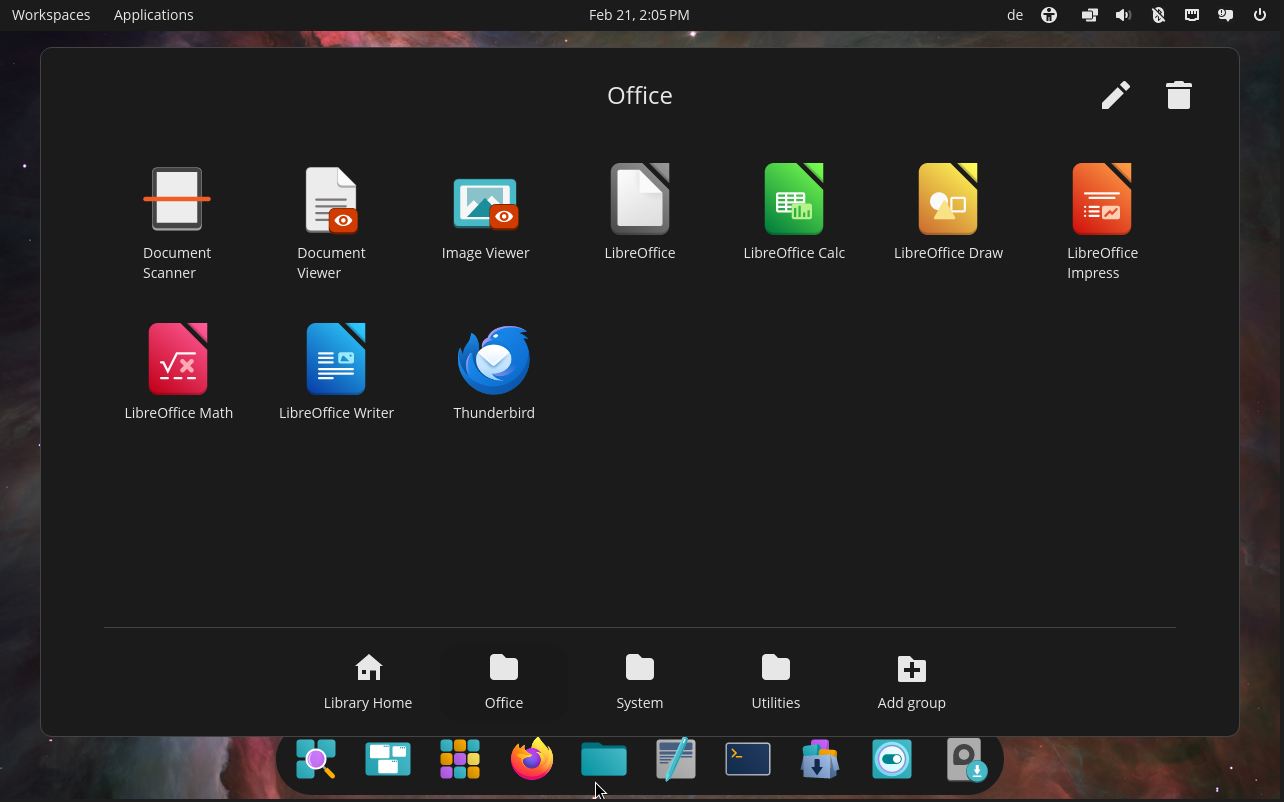1284x802 pixels.
Task: Start the LibreOffice Start Center
Action: (x=640, y=212)
